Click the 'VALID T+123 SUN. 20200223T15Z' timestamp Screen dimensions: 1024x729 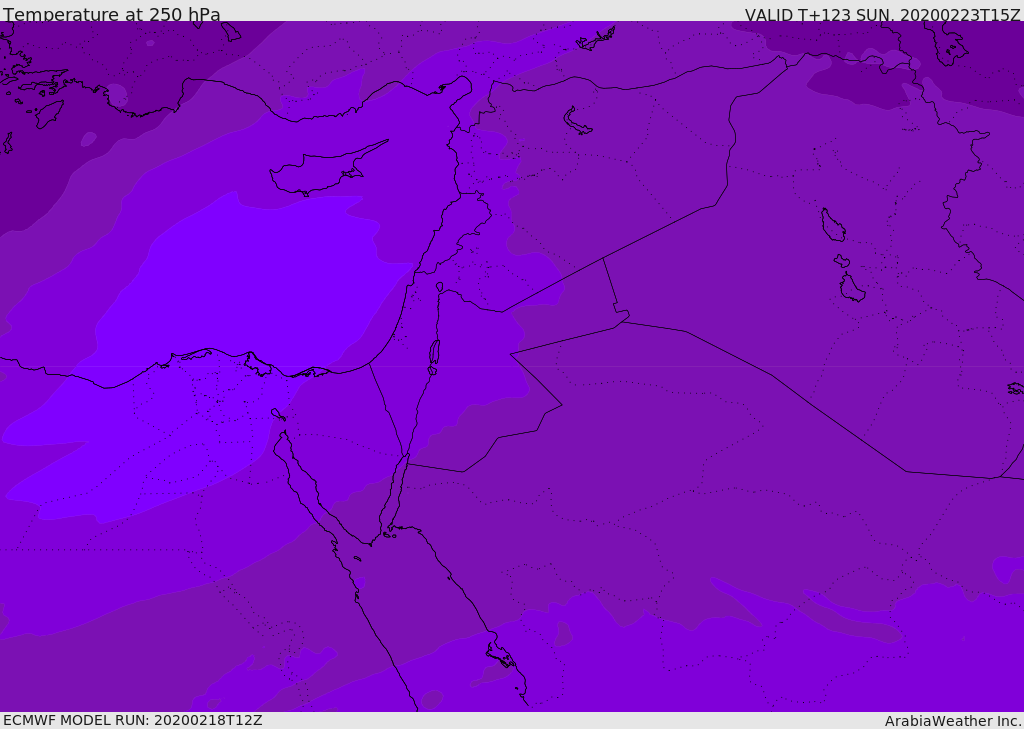tap(882, 15)
